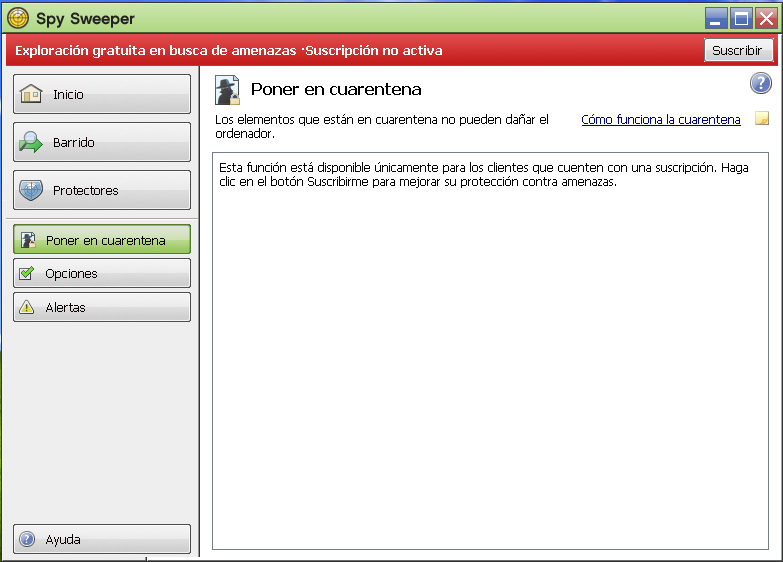Click the 'Esta función está disponible' message
The image size is (783, 562).
coord(483,174)
